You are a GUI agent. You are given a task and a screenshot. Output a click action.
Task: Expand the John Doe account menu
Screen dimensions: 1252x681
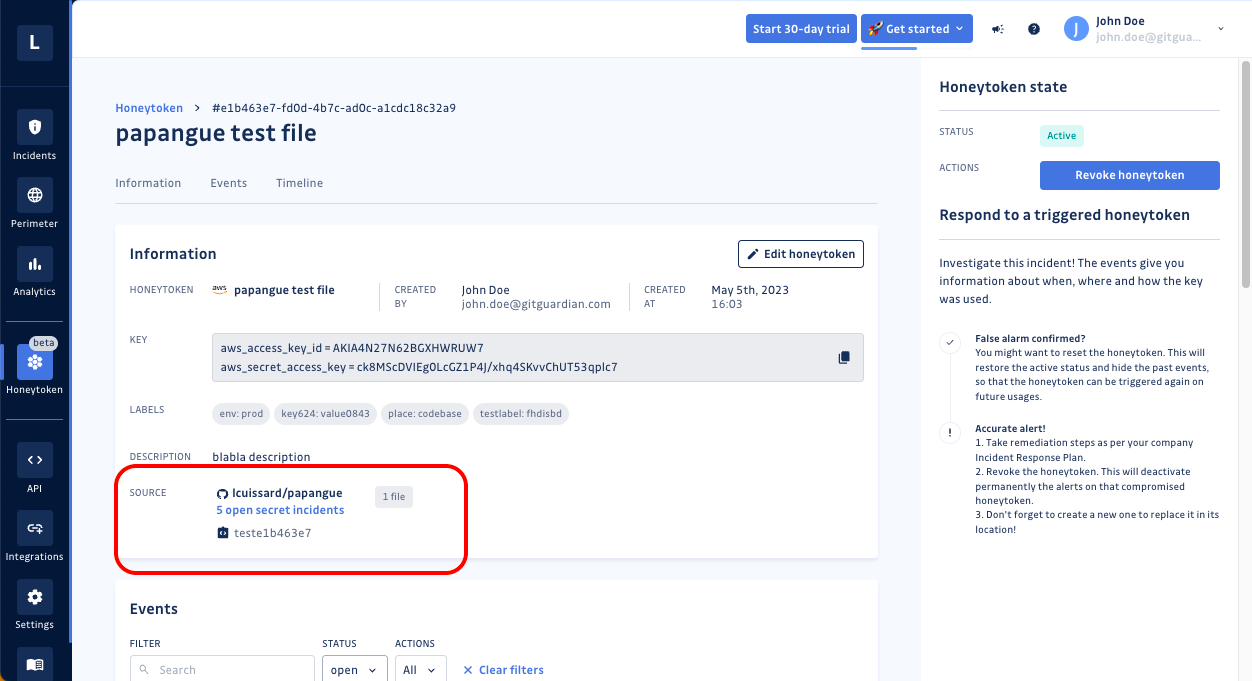(1146, 28)
